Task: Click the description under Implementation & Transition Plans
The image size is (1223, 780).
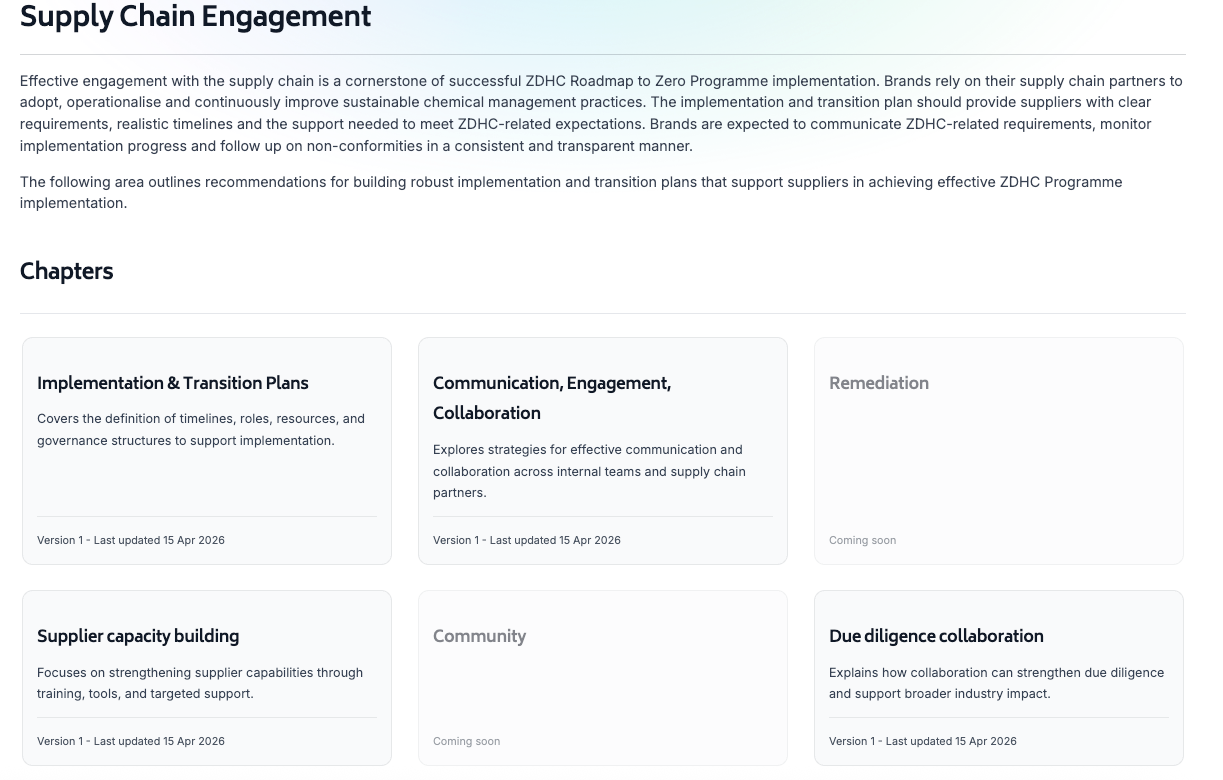Action: 201,430
